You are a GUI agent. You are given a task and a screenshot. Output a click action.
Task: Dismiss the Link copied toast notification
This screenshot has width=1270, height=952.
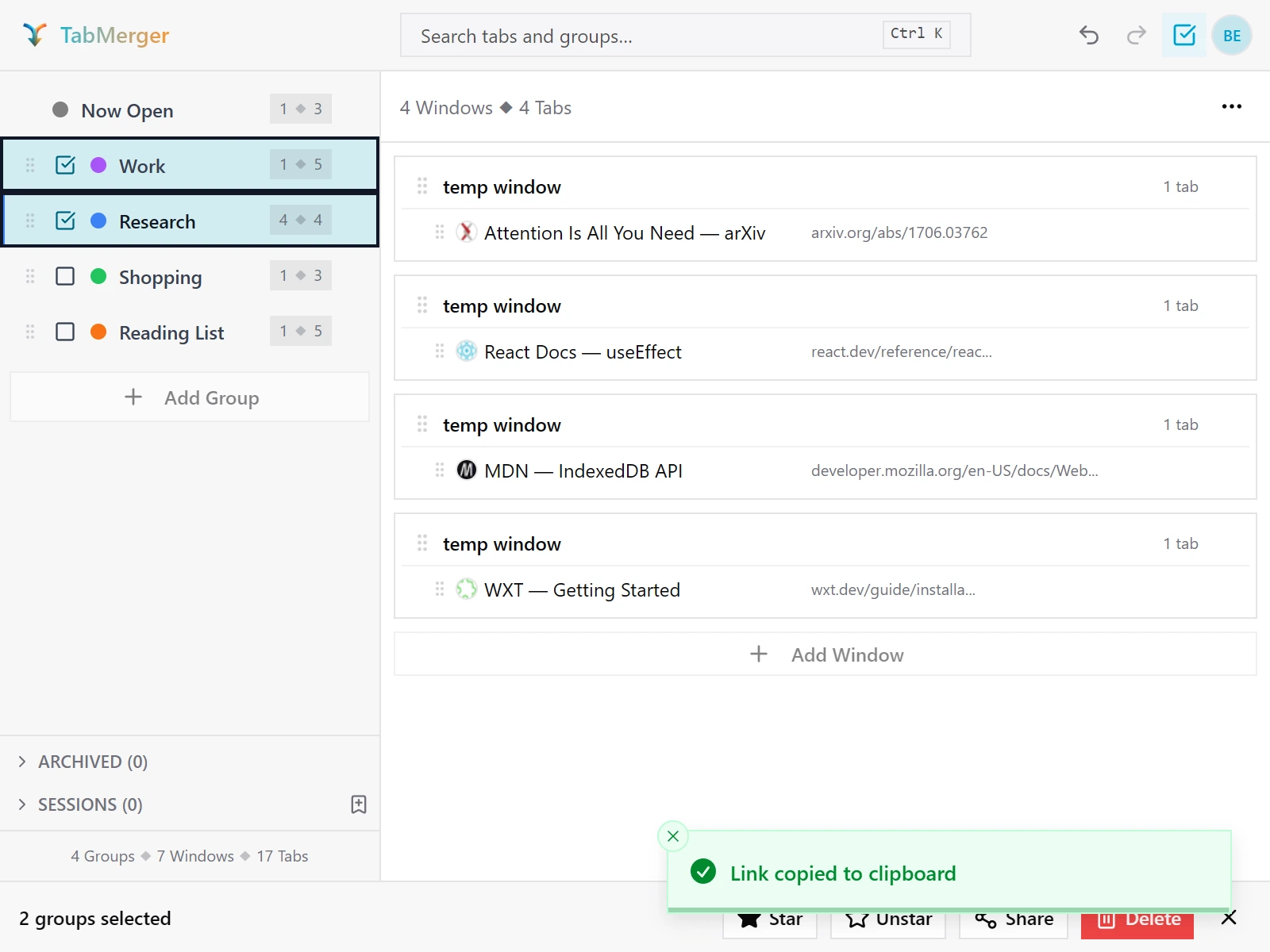(x=673, y=836)
